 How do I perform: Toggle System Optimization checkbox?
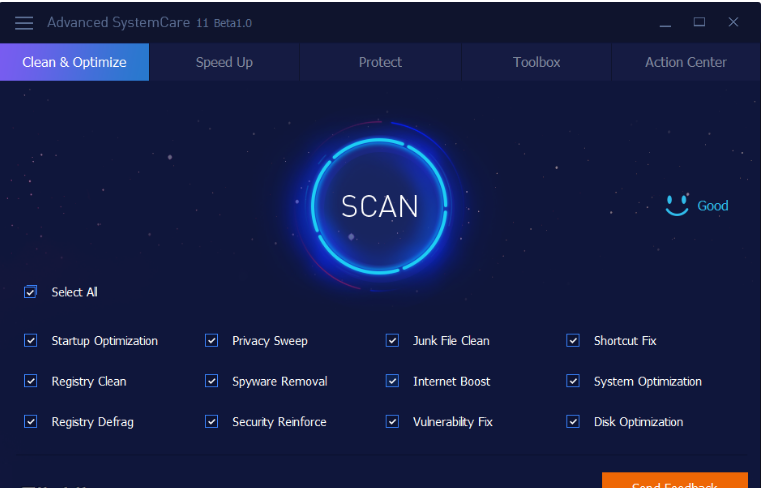click(x=573, y=381)
